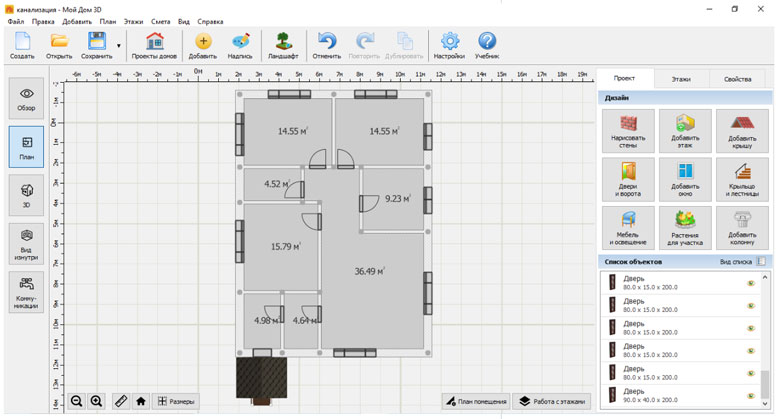Open 'Крыльцо и лестницы' tool
Image resolution: width=780 pixels, height=419 pixels.
[x=742, y=179]
